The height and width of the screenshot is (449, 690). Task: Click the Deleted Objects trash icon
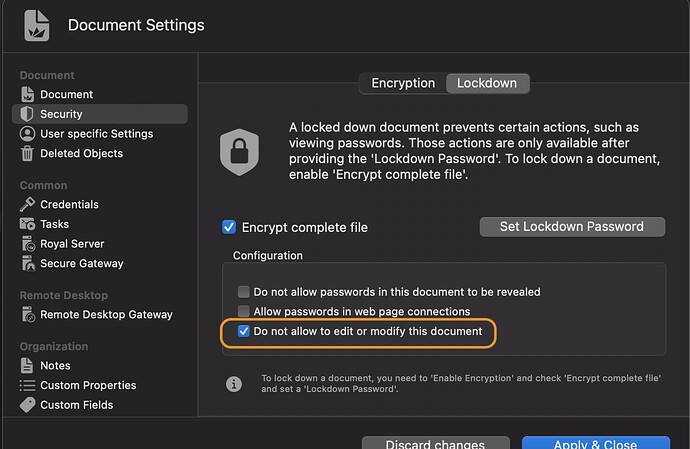point(27,154)
